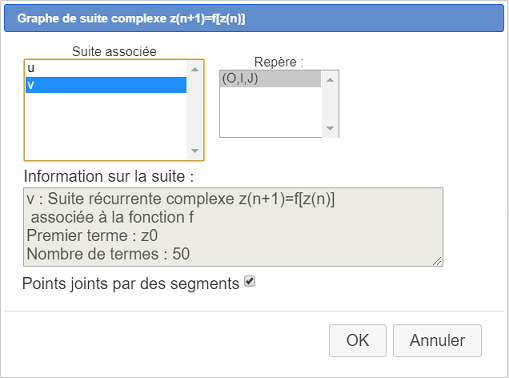509x378 pixels.
Task: Click the Repère heading label
Action: pyautogui.click(x=279, y=62)
